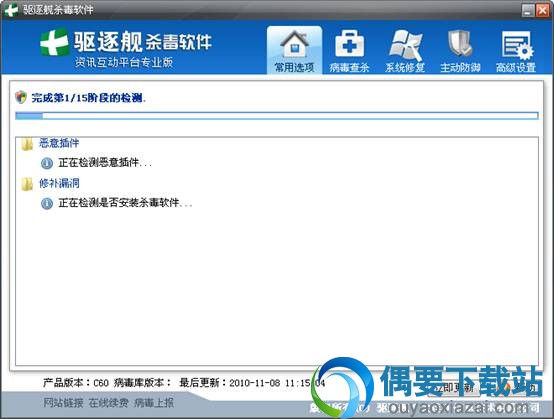Click the info icon beside 正在检测是否安装杀毒软件
554x419 pixels.
tap(47, 203)
